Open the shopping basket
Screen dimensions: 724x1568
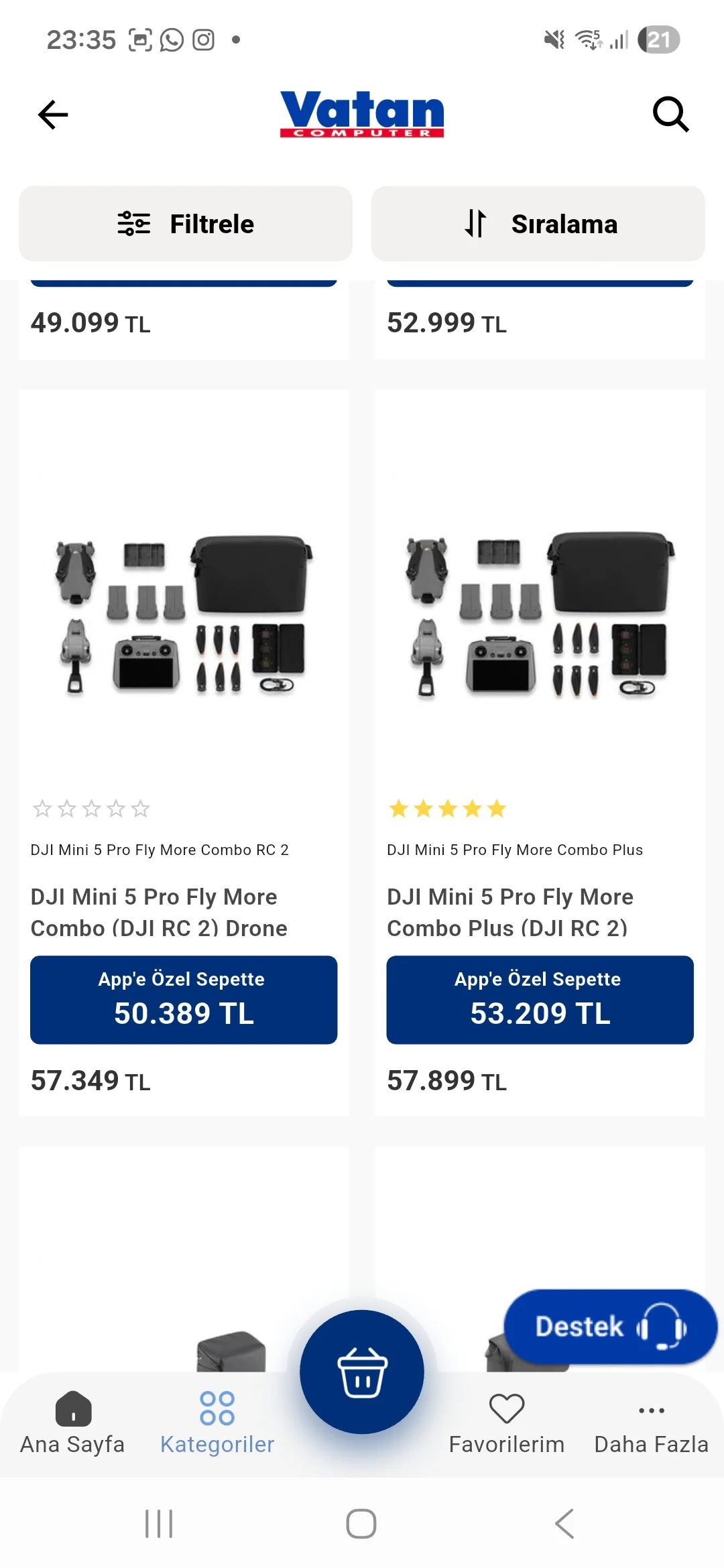click(x=362, y=1372)
